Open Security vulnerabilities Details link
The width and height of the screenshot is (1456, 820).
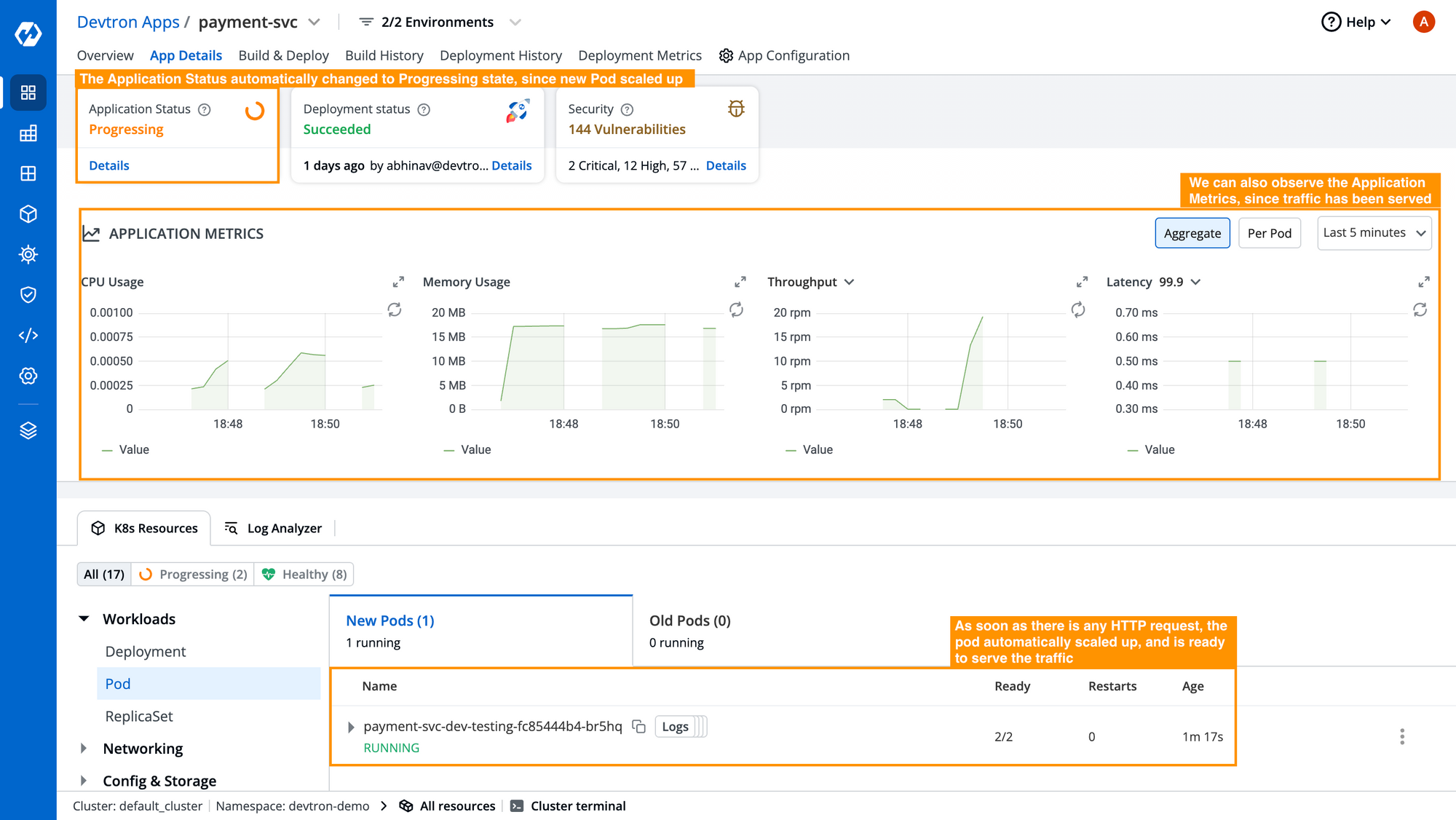(x=726, y=165)
